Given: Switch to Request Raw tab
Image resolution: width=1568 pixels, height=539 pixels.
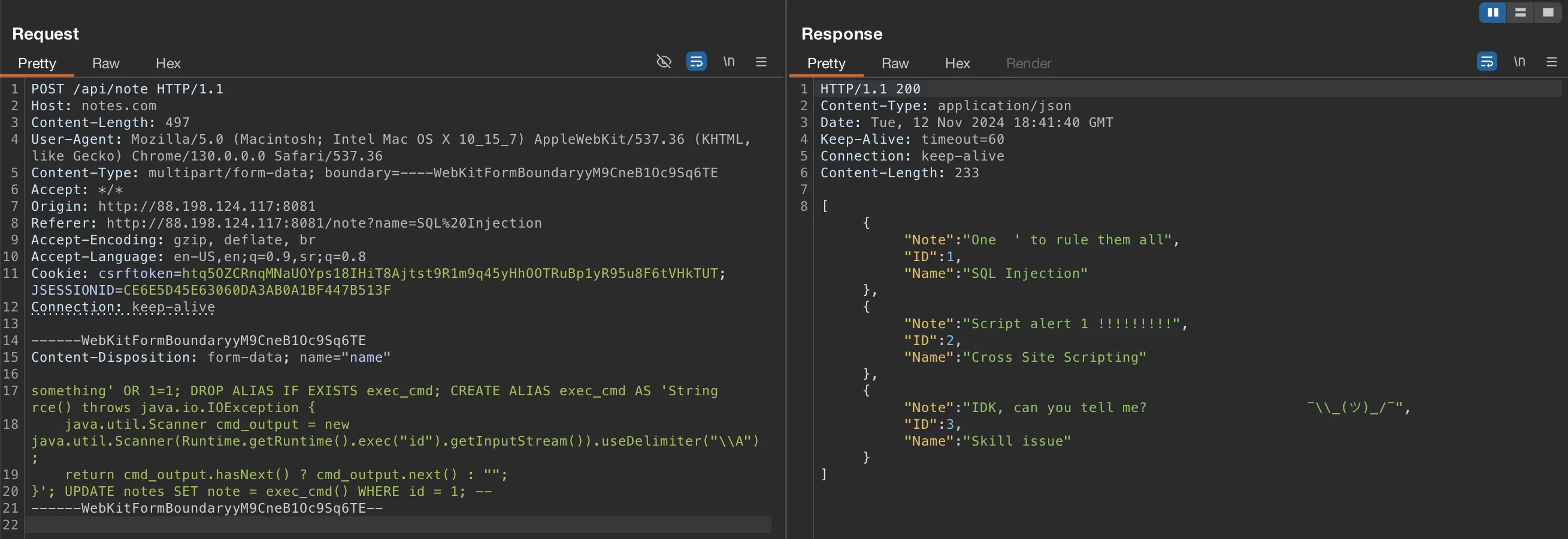Looking at the screenshot, I should click(106, 63).
